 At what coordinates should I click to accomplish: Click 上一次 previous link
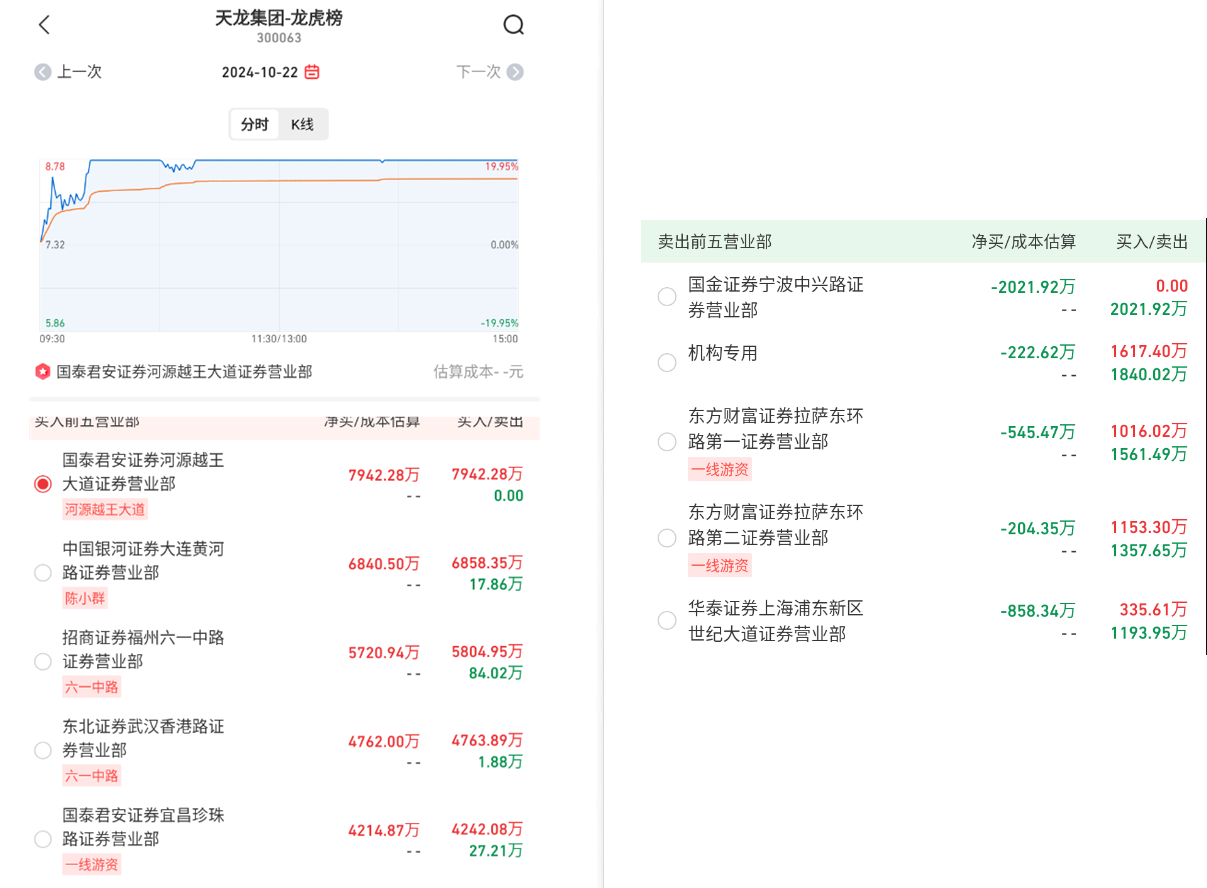pyautogui.click(x=79, y=72)
